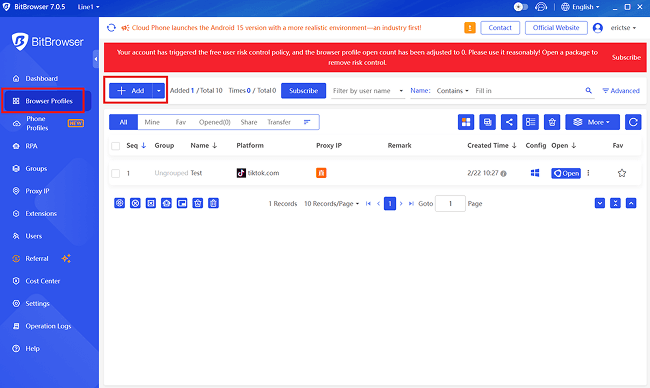Click the Official Website button
Image resolution: width=650 pixels, height=388 pixels.
point(556,28)
